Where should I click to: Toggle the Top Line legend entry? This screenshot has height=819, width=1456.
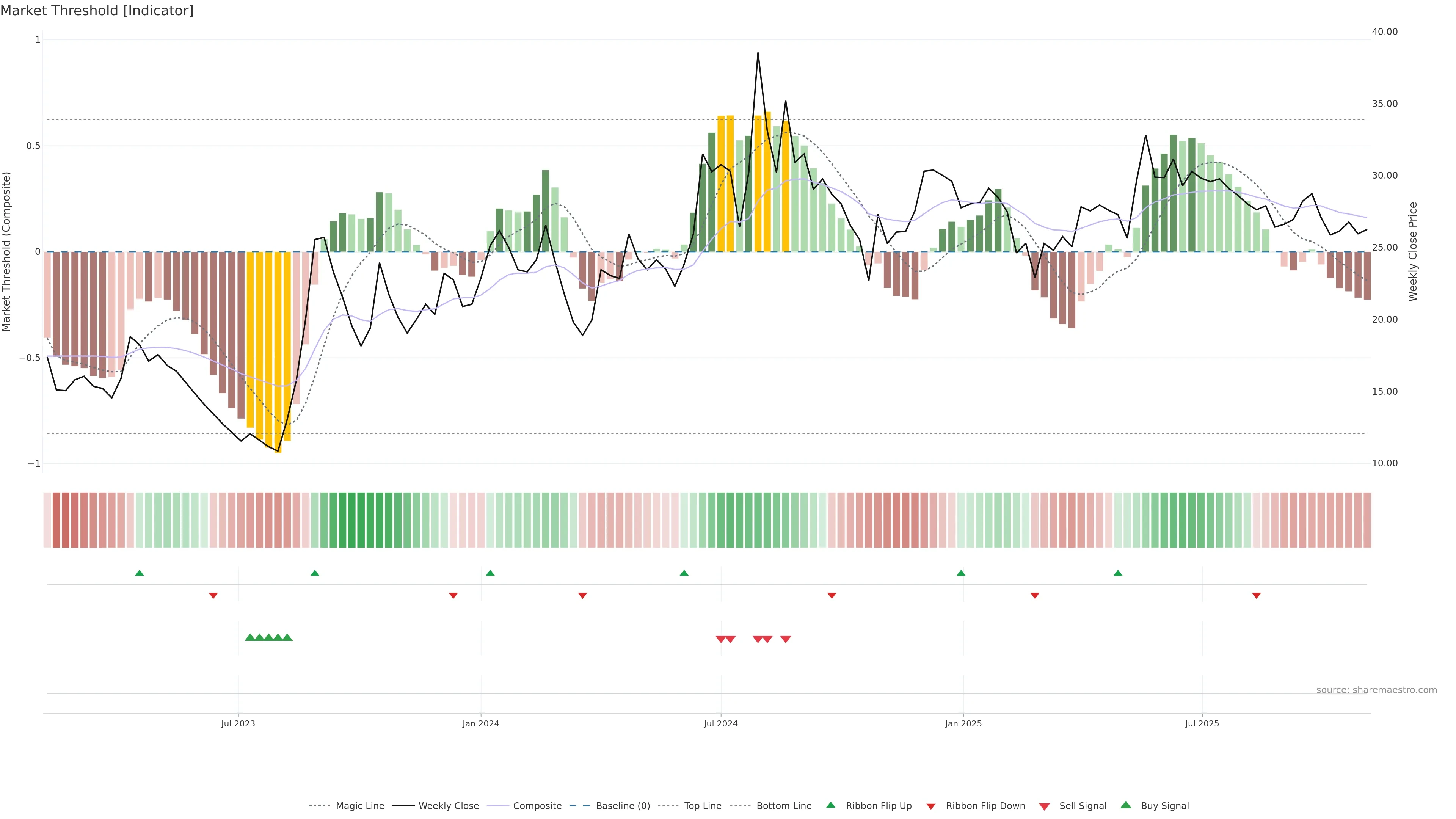(x=703, y=806)
